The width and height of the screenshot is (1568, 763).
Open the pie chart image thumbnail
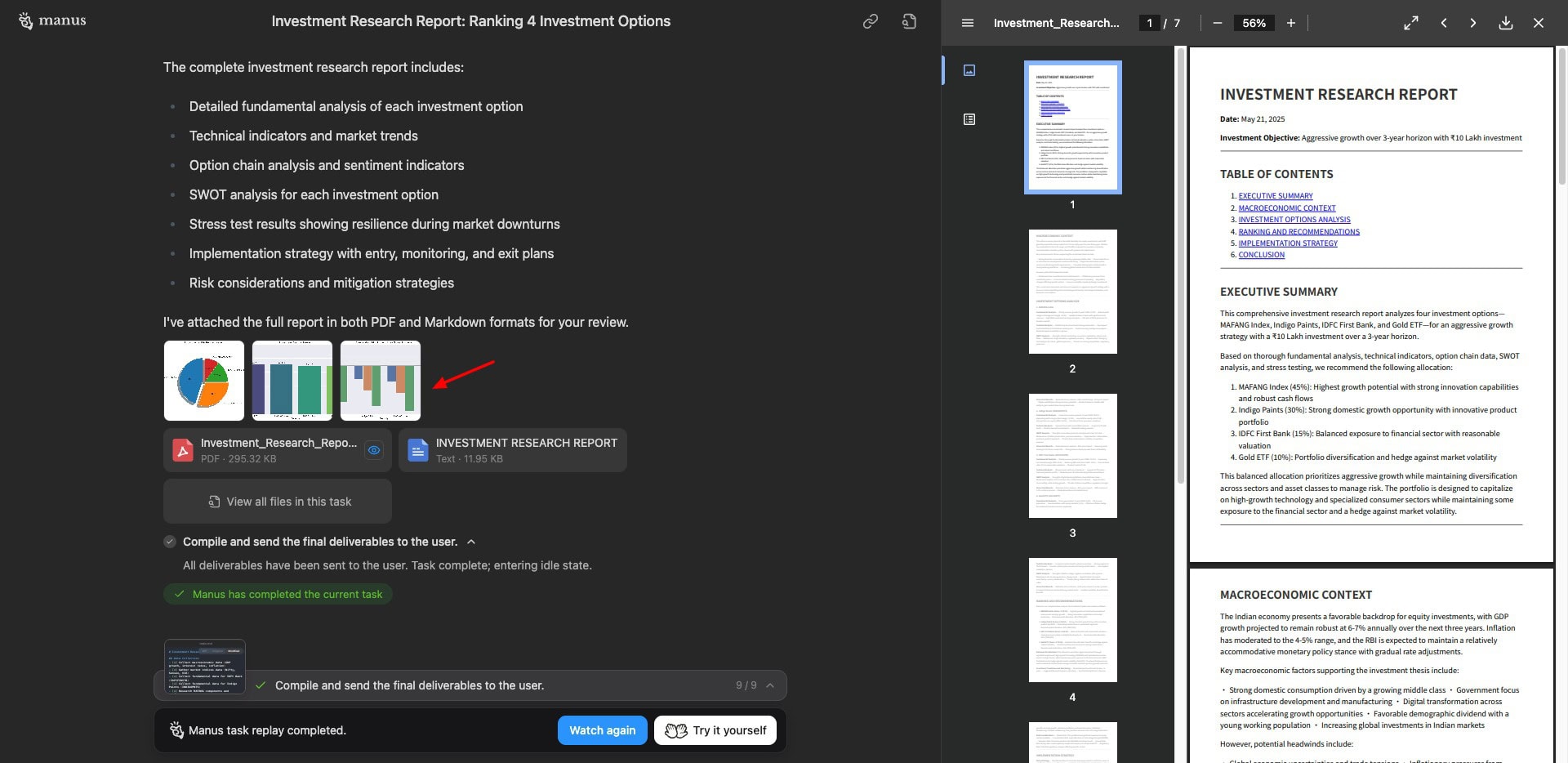tap(204, 381)
